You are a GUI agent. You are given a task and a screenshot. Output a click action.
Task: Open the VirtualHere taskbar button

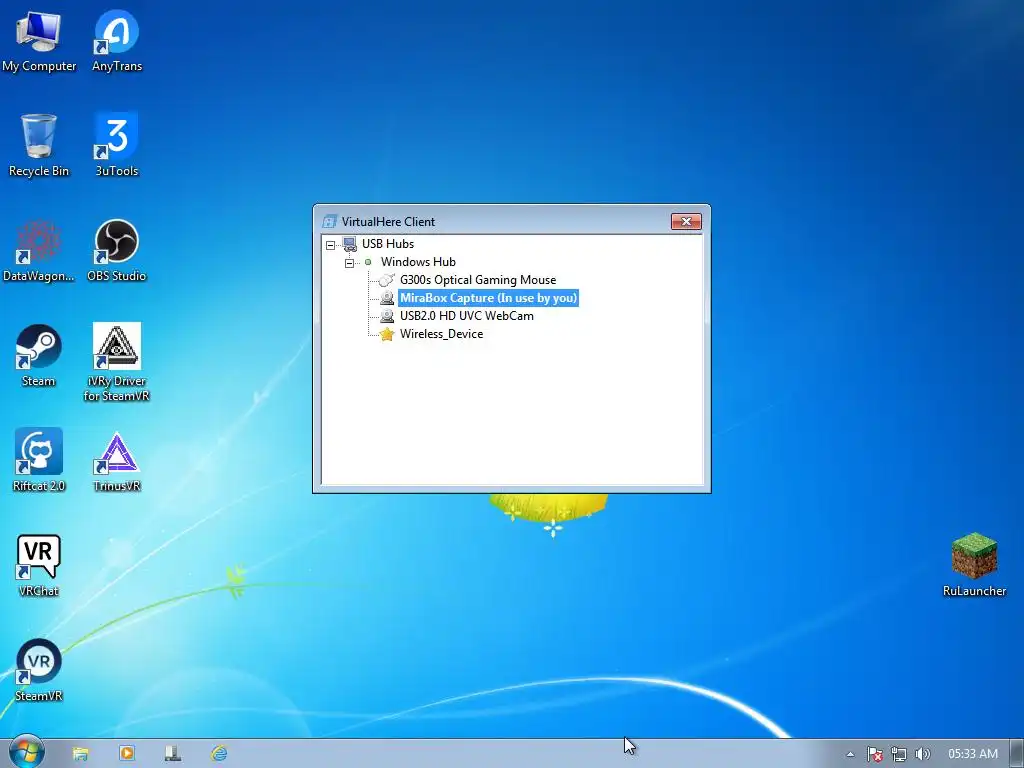pos(172,754)
